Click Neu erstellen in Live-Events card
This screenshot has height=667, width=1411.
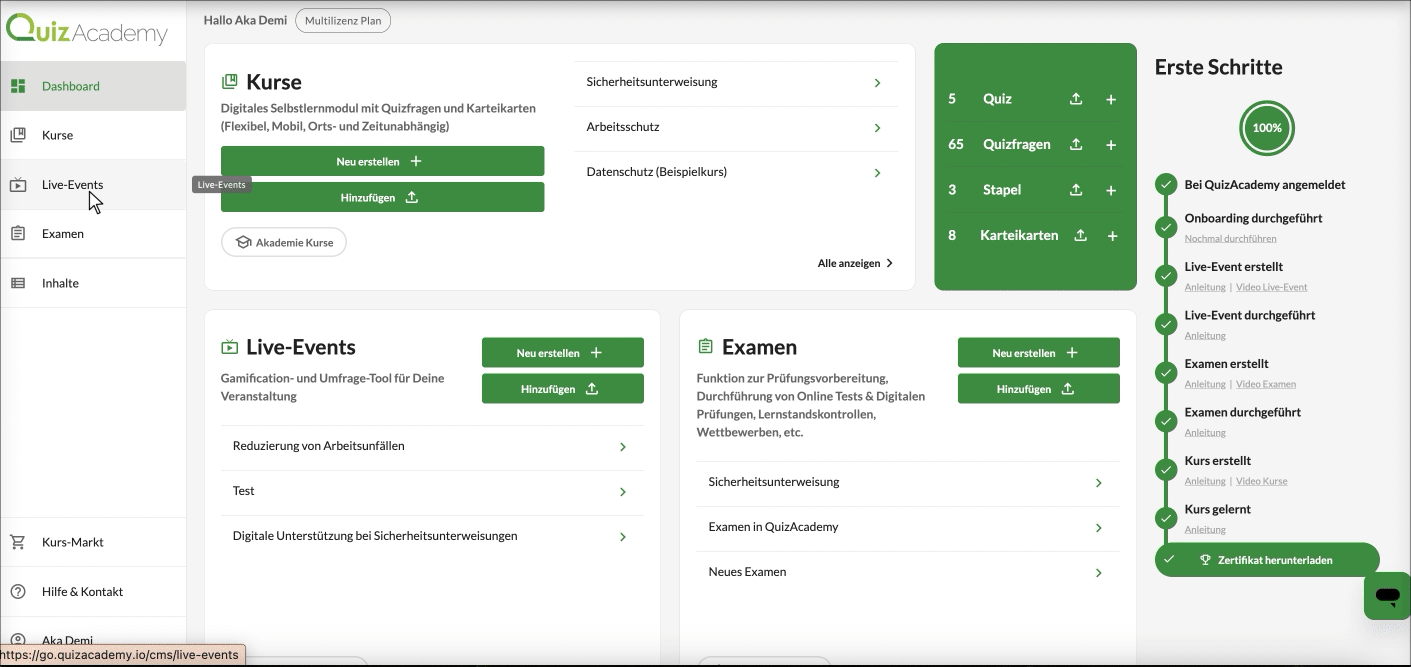[x=563, y=353]
